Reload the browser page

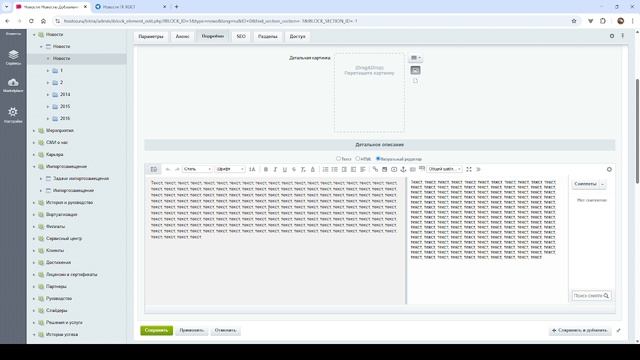[31, 21]
